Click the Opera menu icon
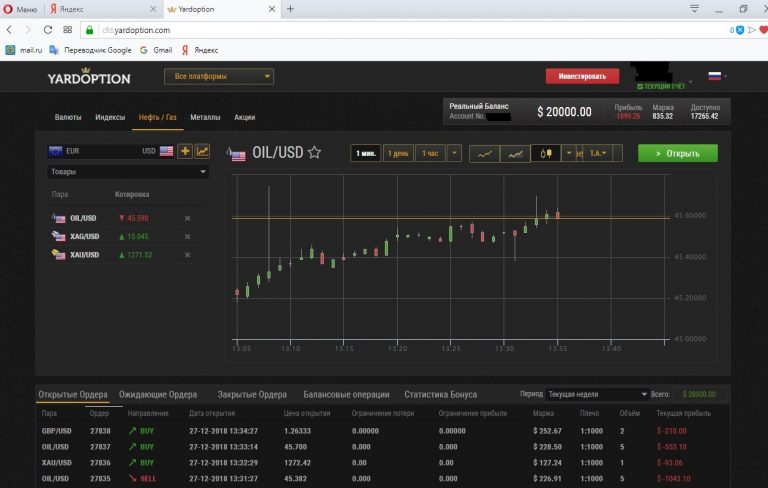This screenshot has height=488, width=768. [7, 9]
